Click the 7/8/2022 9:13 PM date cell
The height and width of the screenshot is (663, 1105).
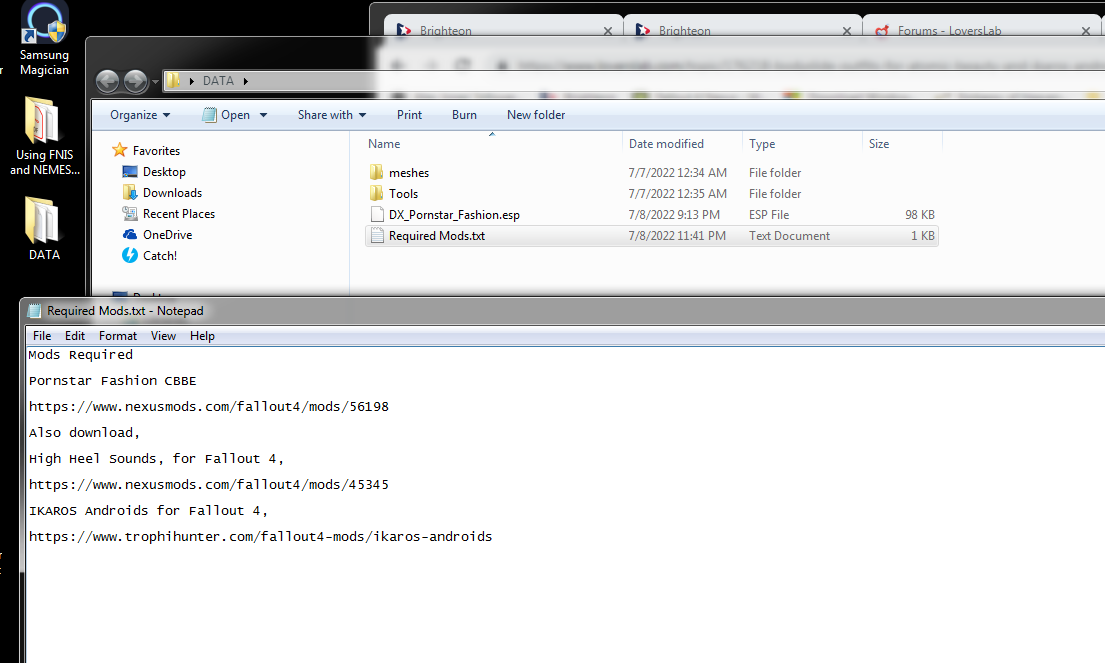(674, 215)
